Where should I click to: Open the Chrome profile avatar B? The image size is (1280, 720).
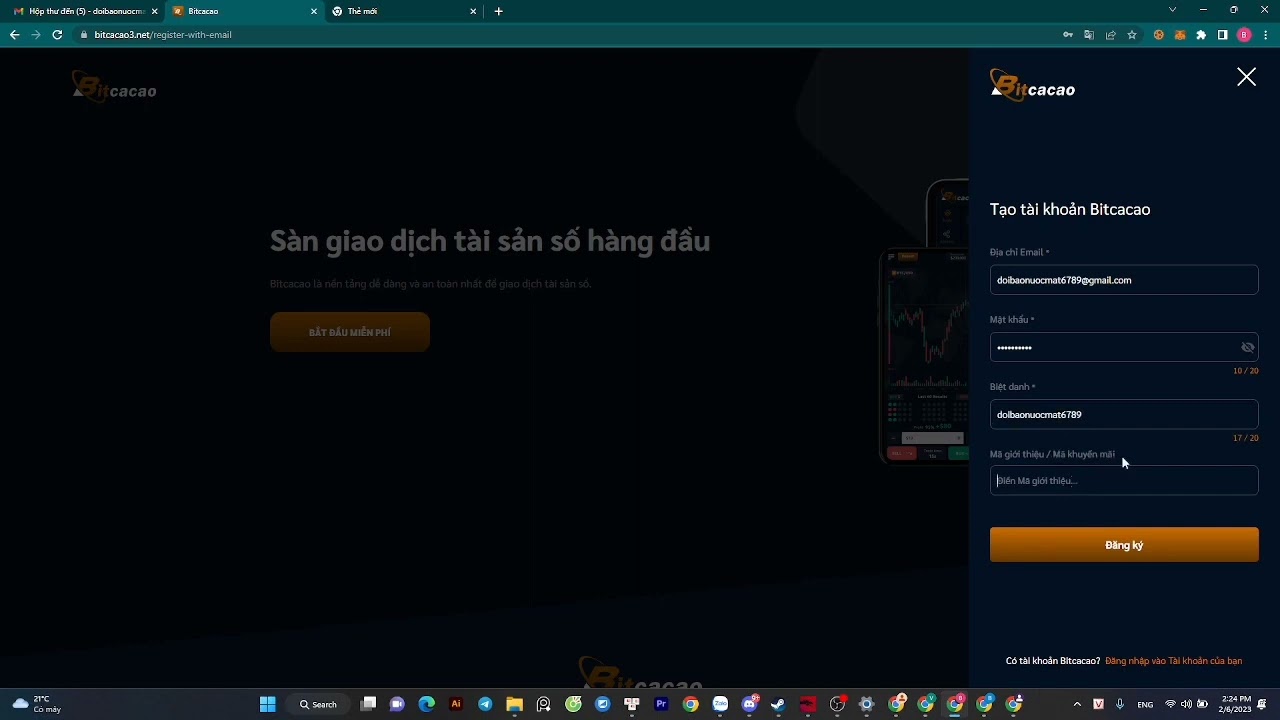[1244, 35]
